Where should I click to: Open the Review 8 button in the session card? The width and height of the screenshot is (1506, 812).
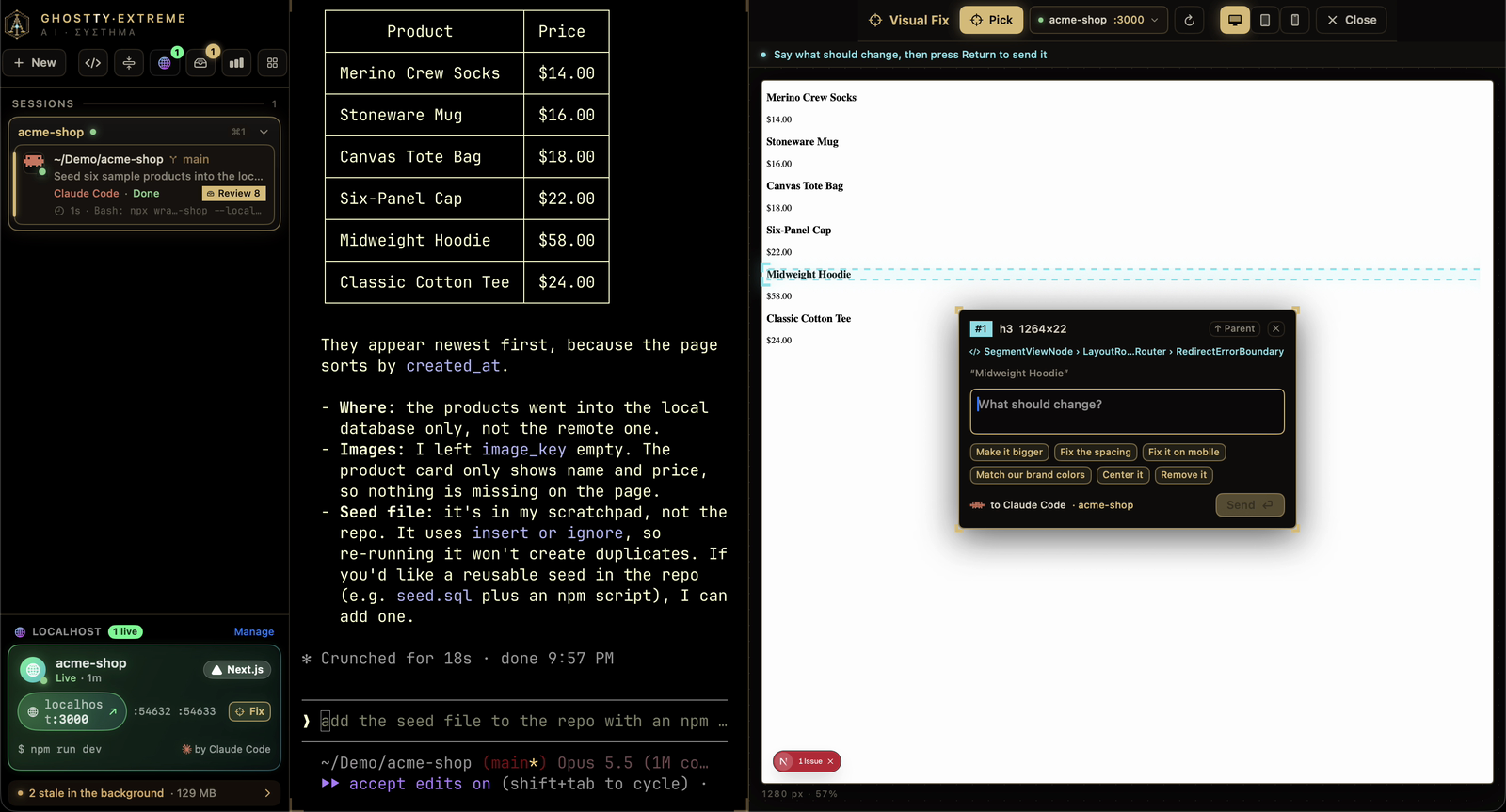coord(234,194)
